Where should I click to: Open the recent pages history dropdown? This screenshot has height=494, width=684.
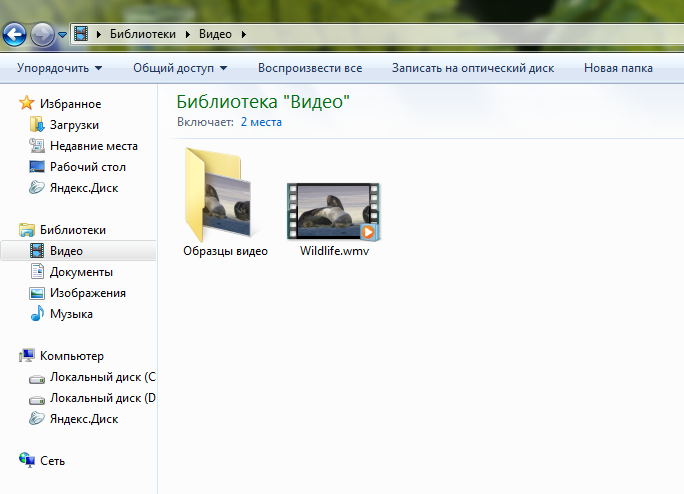click(x=62, y=36)
